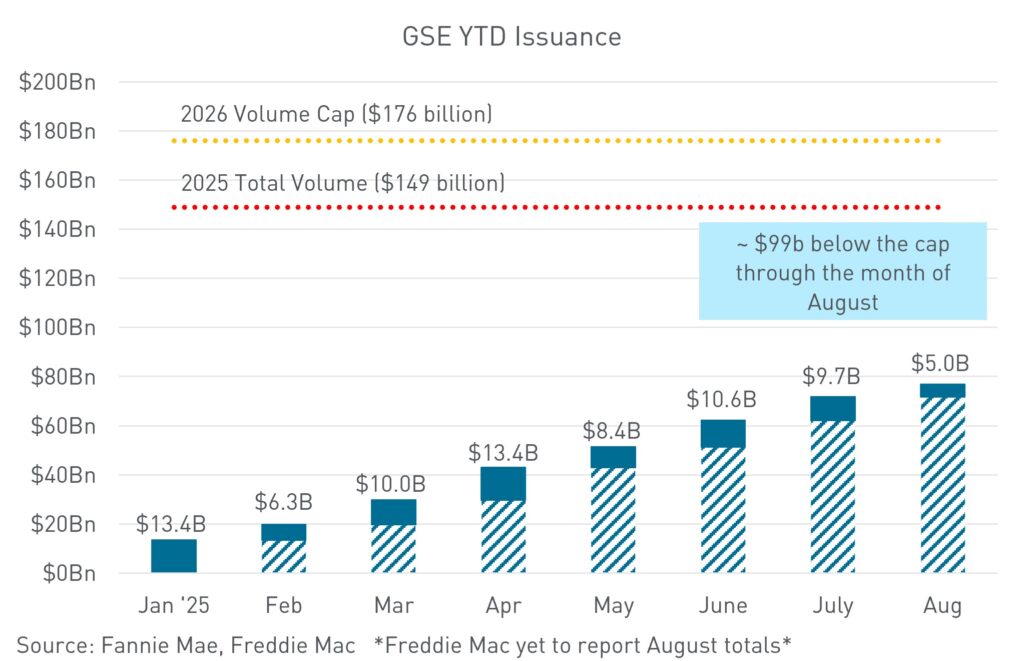Click the solid top segment of the July bar
The height and width of the screenshot is (661, 1024).
click(833, 409)
